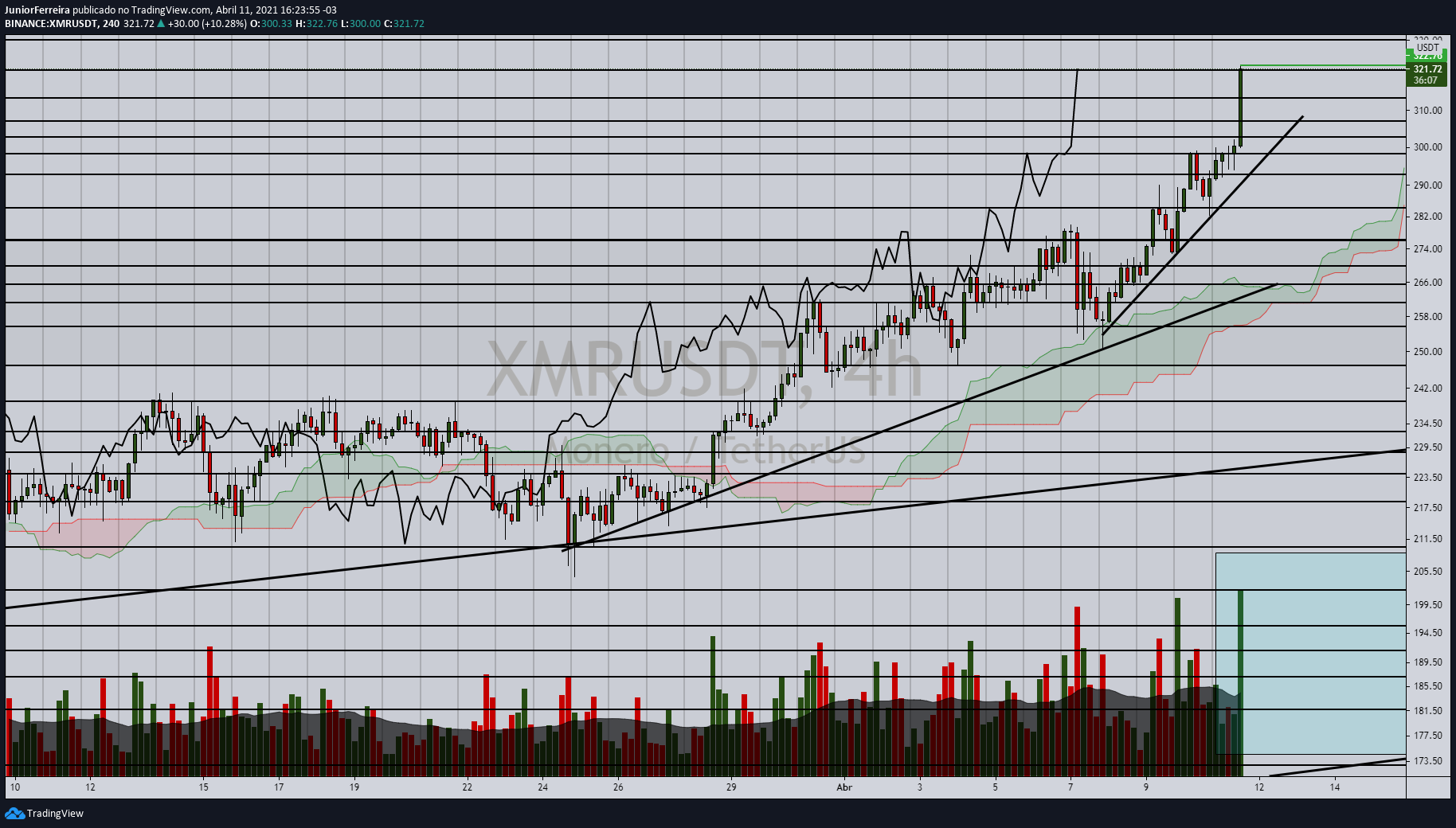Select the 290.00 price axis label
Screen dimensions: 1456x828
pyautogui.click(x=1427, y=186)
